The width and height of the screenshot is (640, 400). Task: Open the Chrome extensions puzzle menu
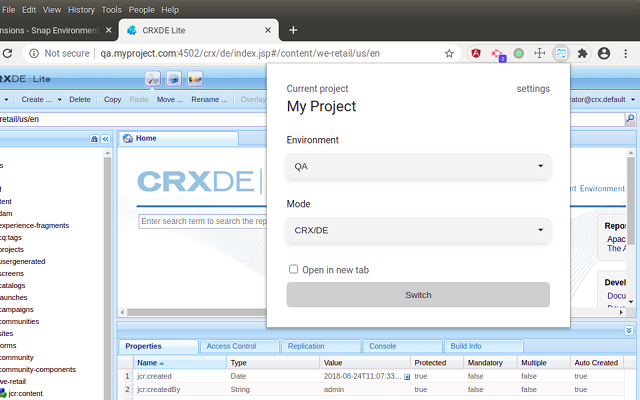[x=582, y=53]
